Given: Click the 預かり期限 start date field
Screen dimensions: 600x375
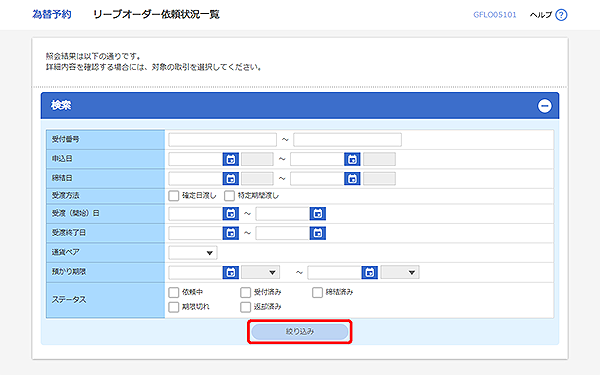Looking at the screenshot, I should tap(196, 272).
